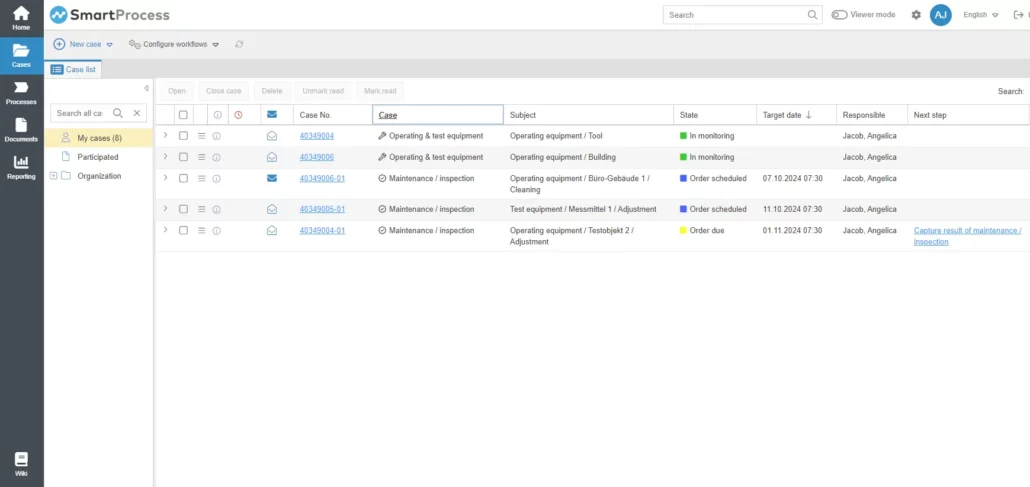The width and height of the screenshot is (1030, 487).
Task: Expand the row for case 40349004-01
Action: (x=165, y=230)
